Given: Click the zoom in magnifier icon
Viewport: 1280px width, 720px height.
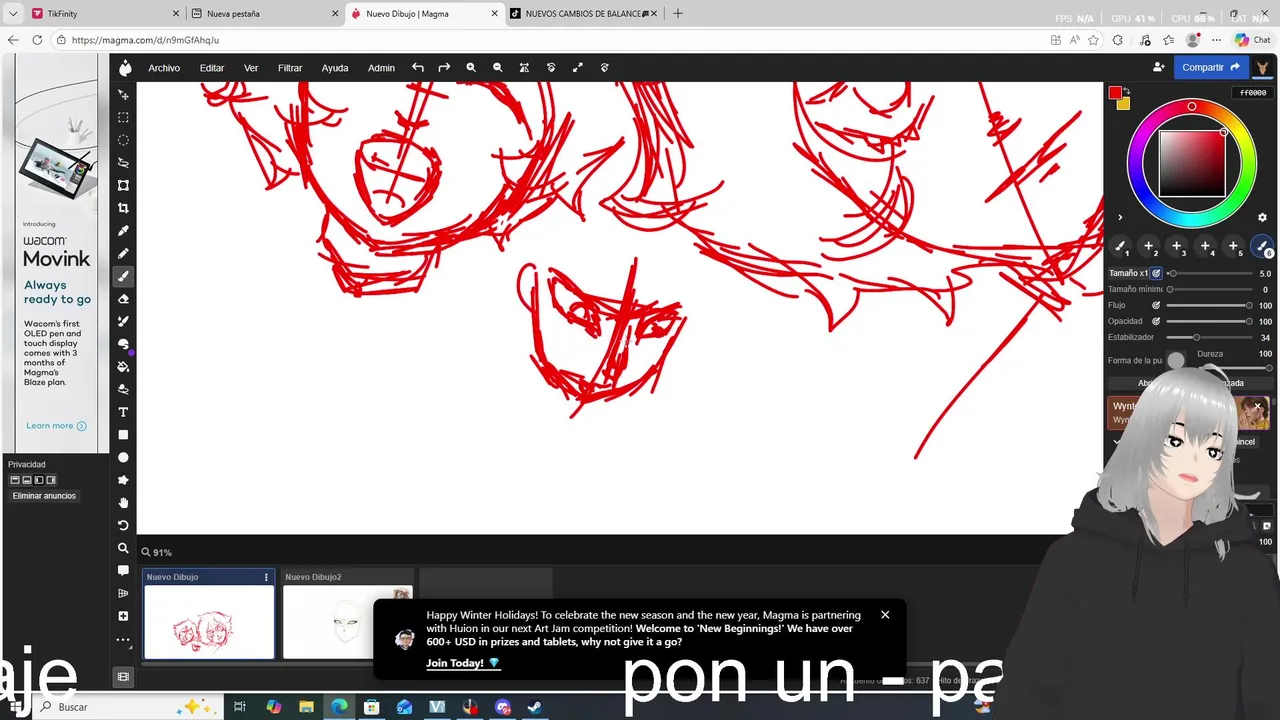Looking at the screenshot, I should tap(471, 68).
